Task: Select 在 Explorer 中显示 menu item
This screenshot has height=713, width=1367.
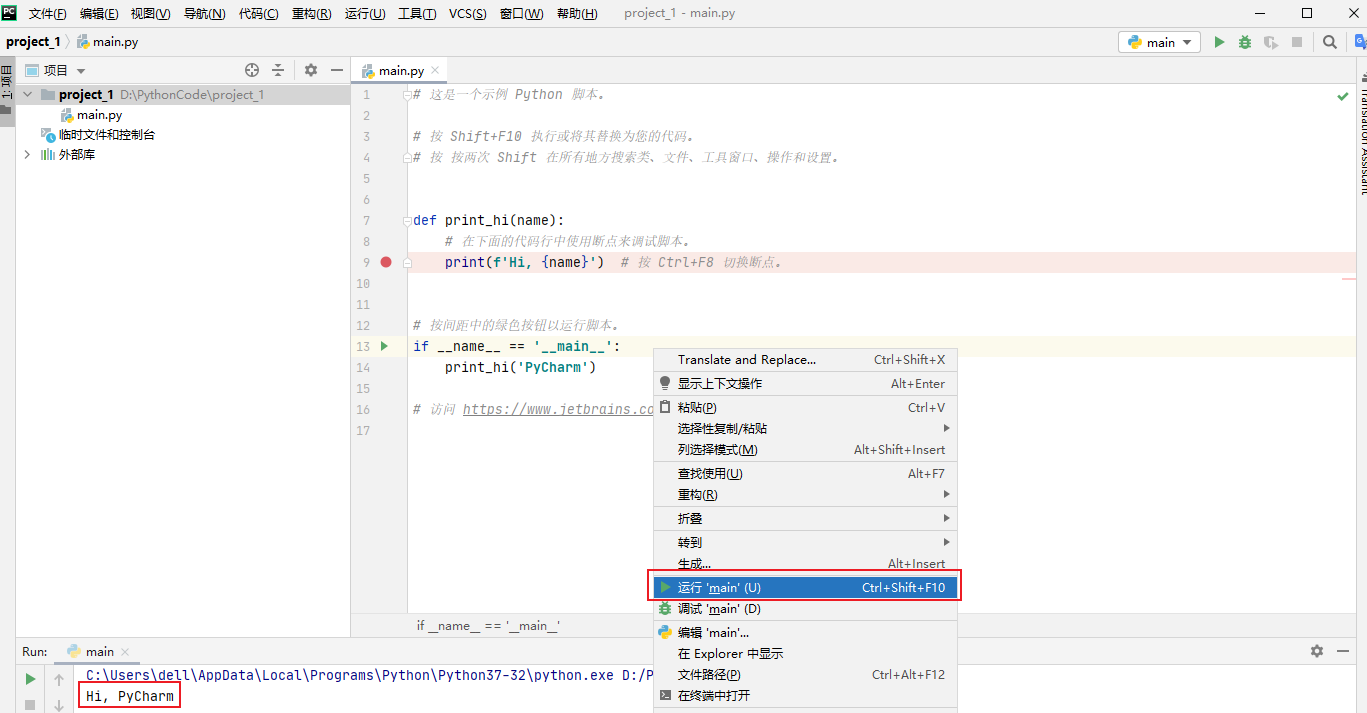Action: (805, 654)
